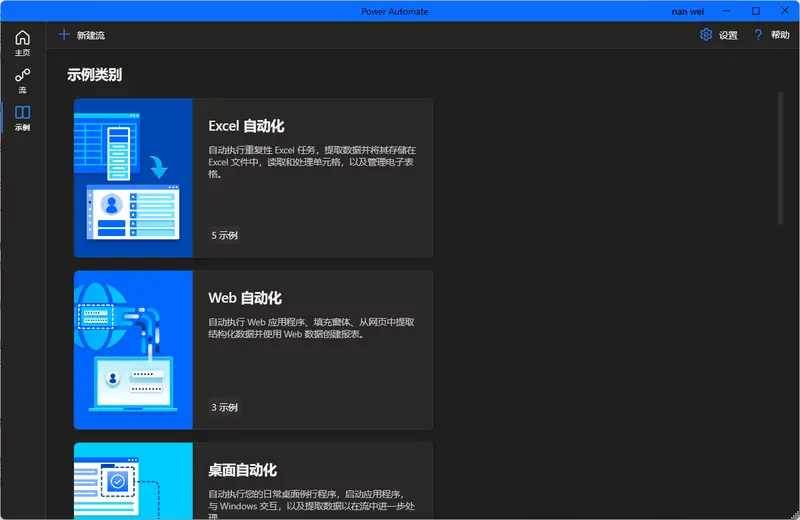The image size is (800, 520).
Task: Click the vertical scrollbar on the right
Action: pyautogui.click(x=780, y=158)
